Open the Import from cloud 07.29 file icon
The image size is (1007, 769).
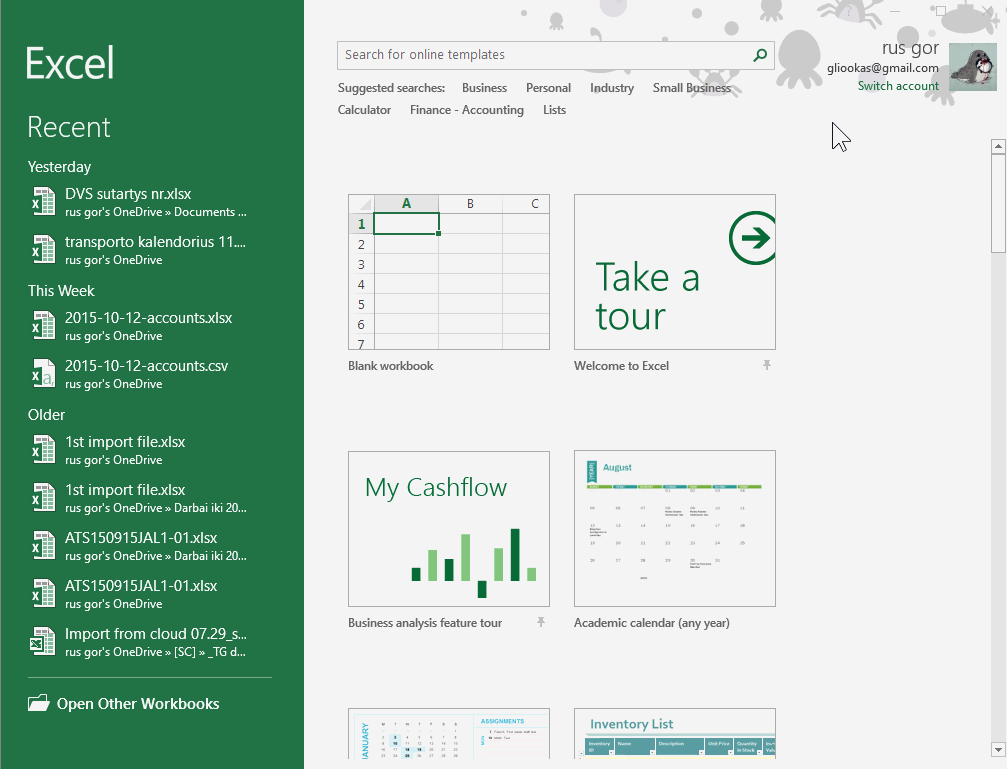coord(44,641)
